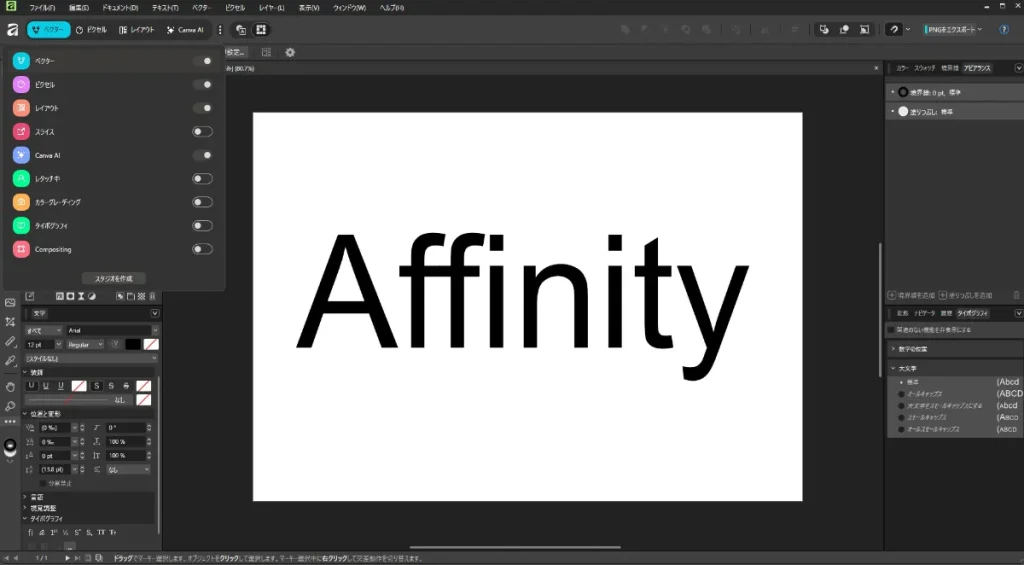Click the black text color swatch
The width and height of the screenshot is (1024, 565).
(133, 344)
